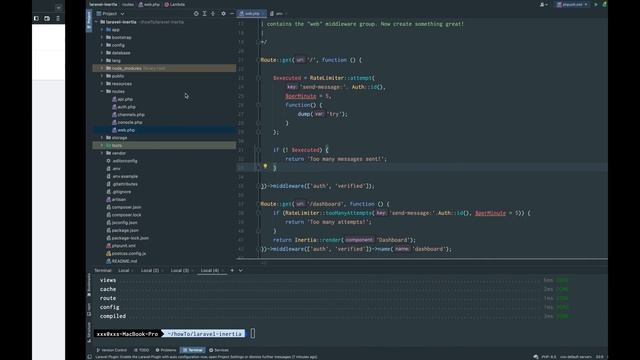Click the collapse all icon in Project toolbar

(213, 13)
